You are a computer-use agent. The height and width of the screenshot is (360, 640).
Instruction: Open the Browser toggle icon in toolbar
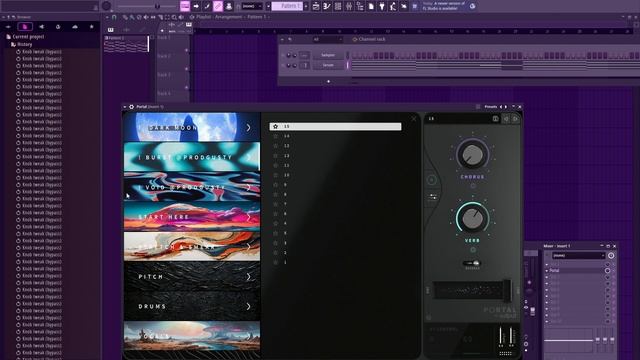pyautogui.click(x=360, y=6)
